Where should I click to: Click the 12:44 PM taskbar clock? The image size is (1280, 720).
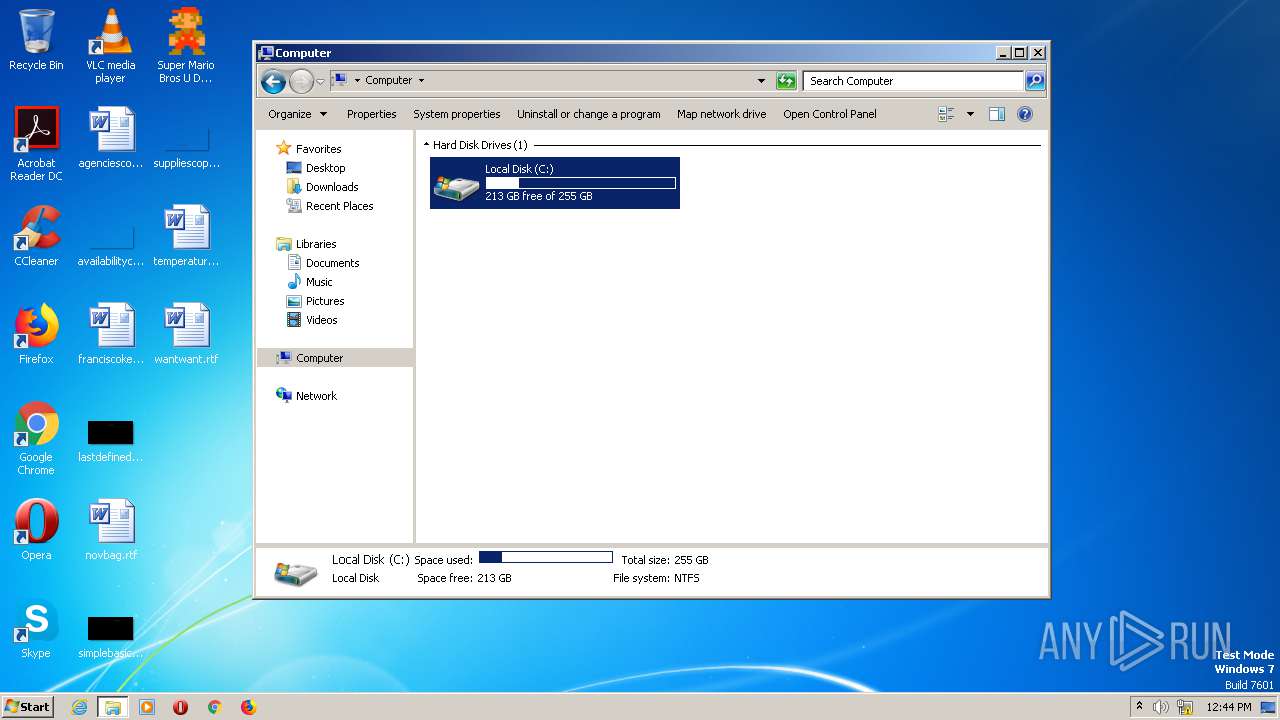pyautogui.click(x=1228, y=707)
